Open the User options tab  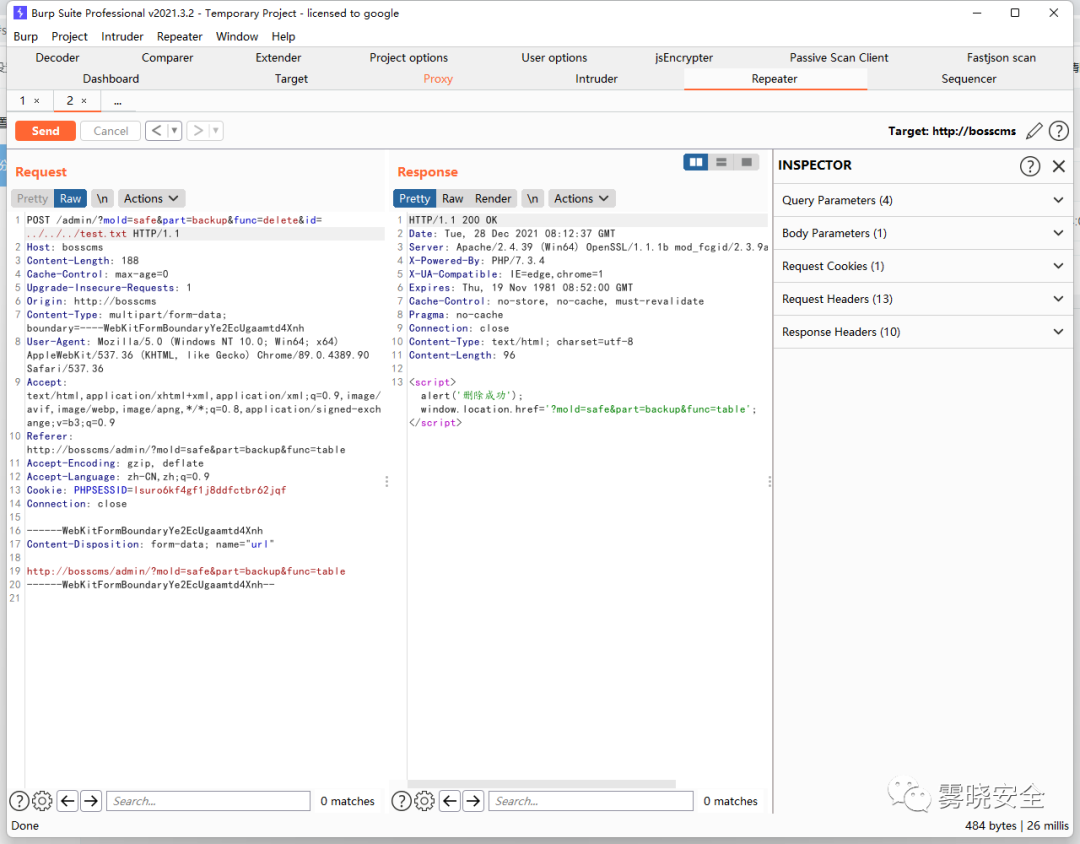[x=554, y=58]
